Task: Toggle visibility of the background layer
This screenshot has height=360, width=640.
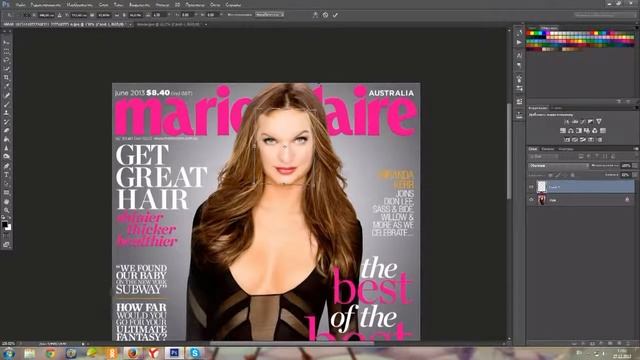Action: [531, 200]
